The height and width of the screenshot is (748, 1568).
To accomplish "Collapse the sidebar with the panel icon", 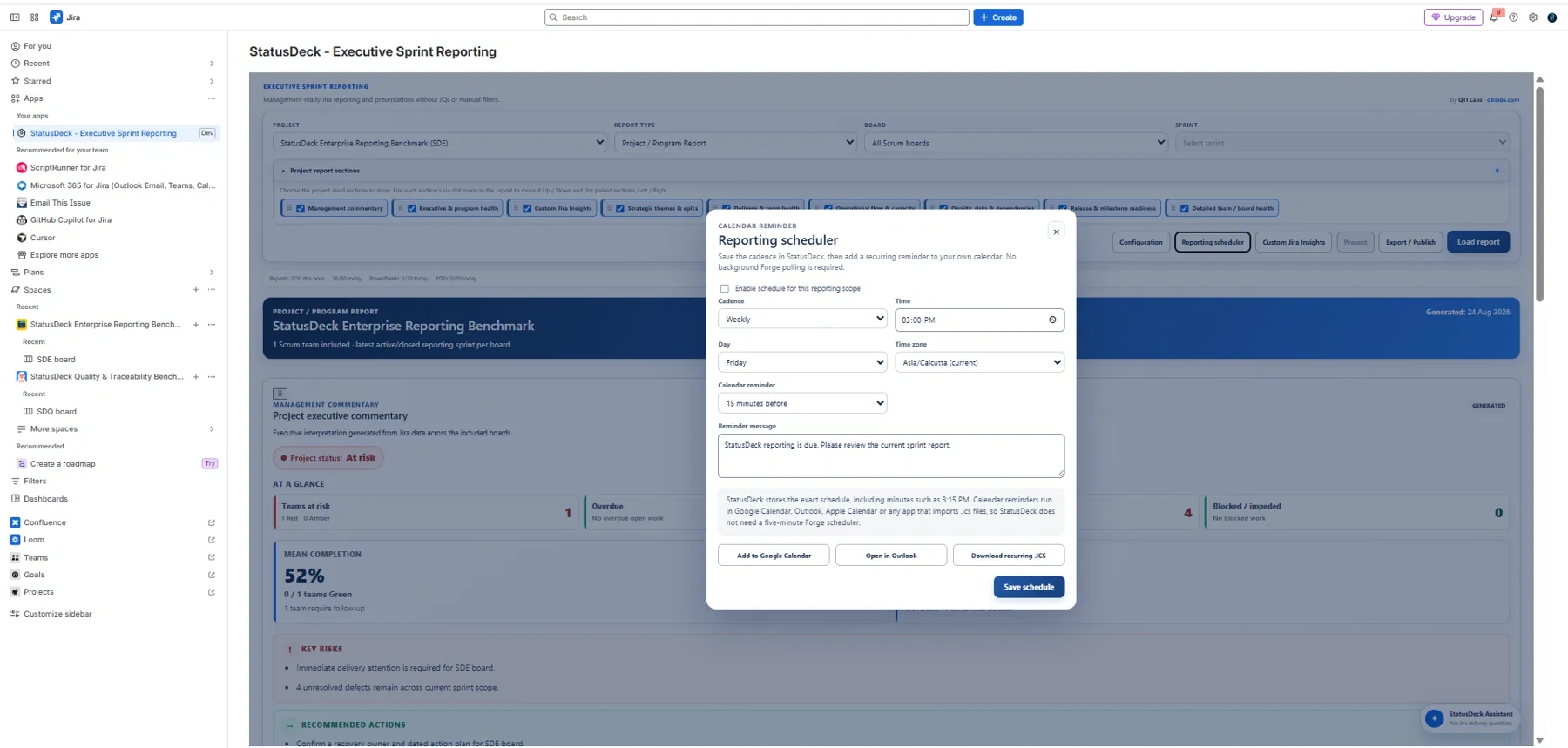I will 15,17.
